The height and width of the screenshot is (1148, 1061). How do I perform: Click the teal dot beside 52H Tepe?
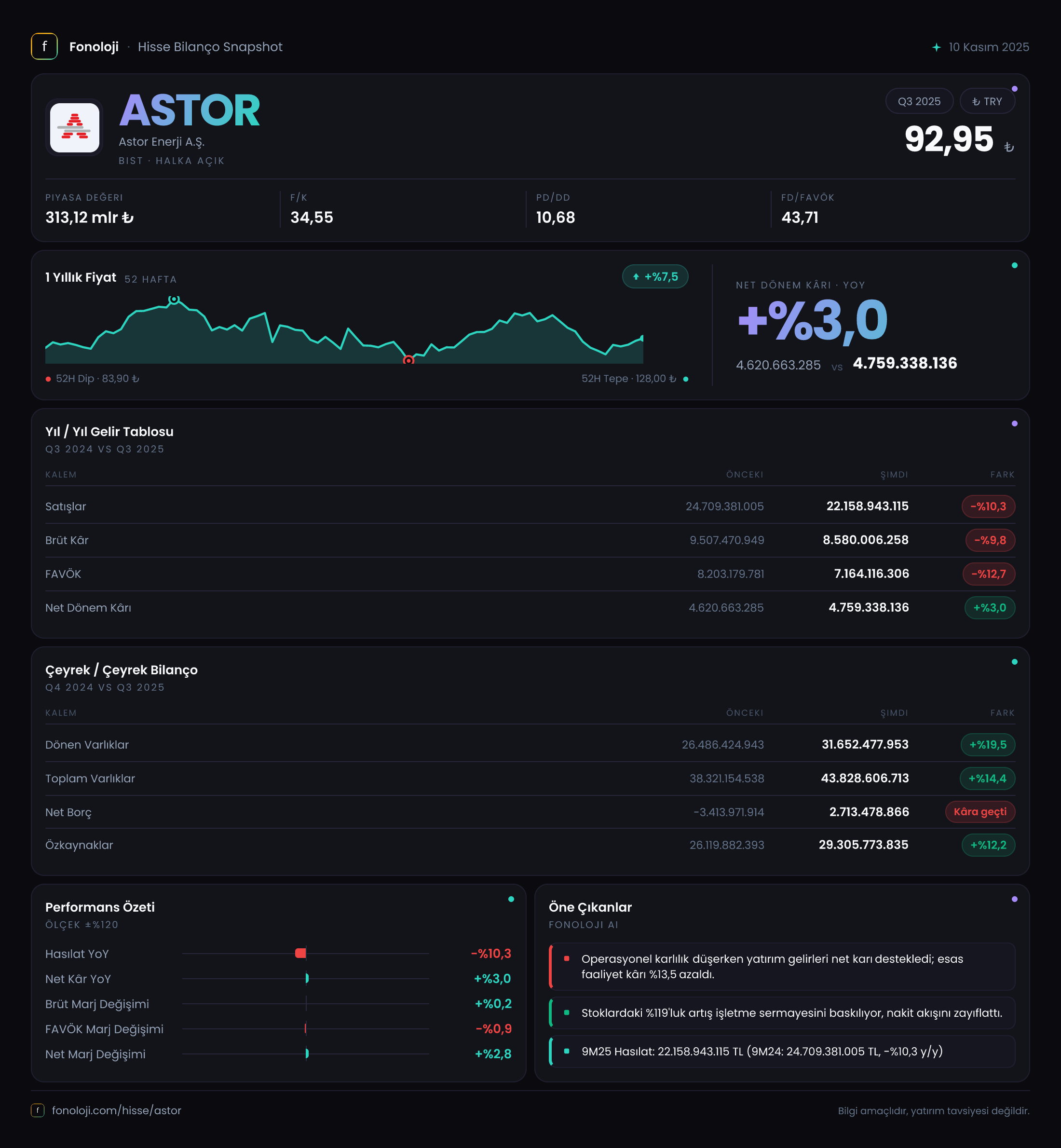click(x=685, y=379)
